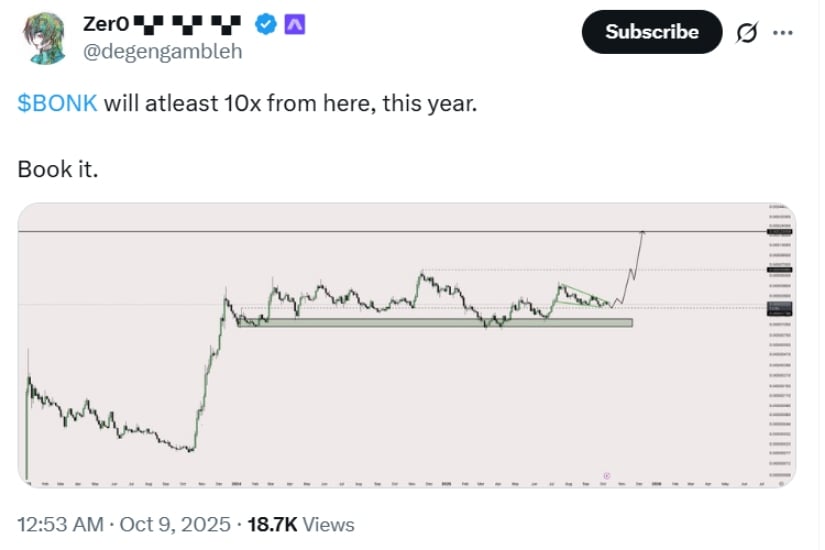Image resolution: width=825 pixels, height=550 pixels.
Task: Select the green falling wedge pattern
Action: [585, 296]
